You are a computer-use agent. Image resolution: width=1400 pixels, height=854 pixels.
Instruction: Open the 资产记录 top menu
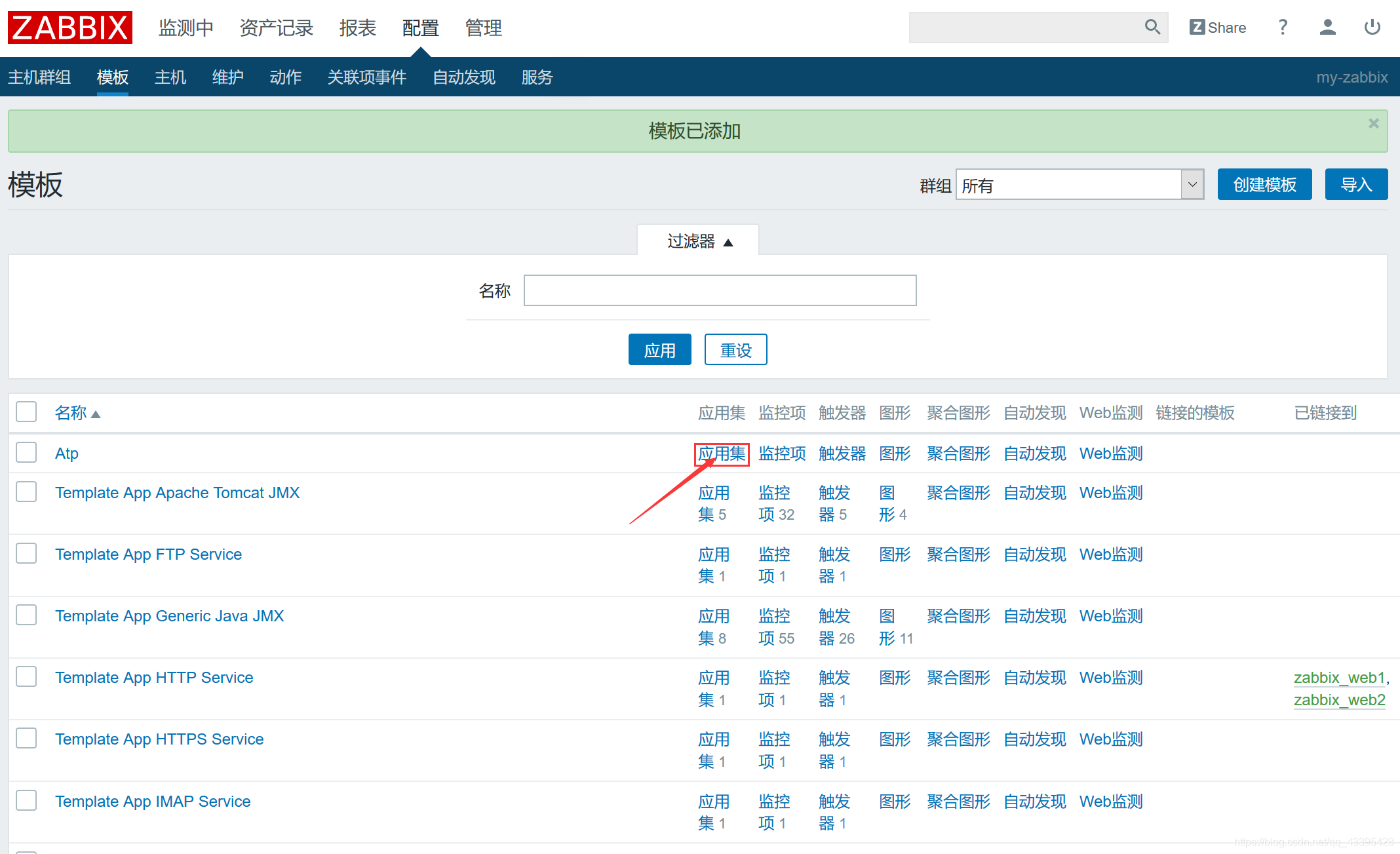tap(277, 28)
